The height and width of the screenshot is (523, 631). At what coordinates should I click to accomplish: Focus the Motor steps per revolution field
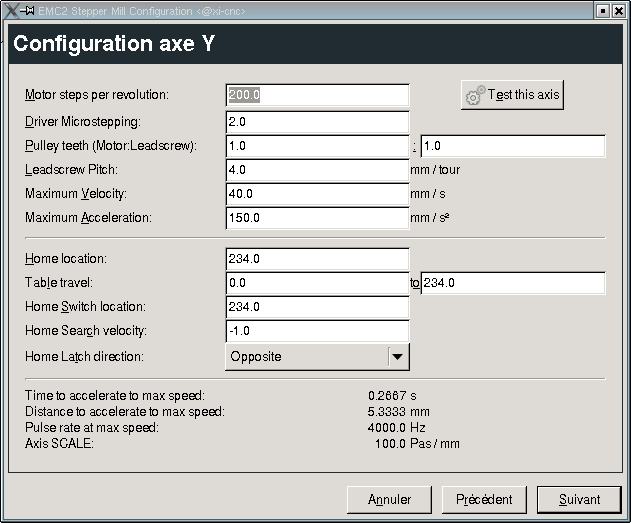point(318,95)
